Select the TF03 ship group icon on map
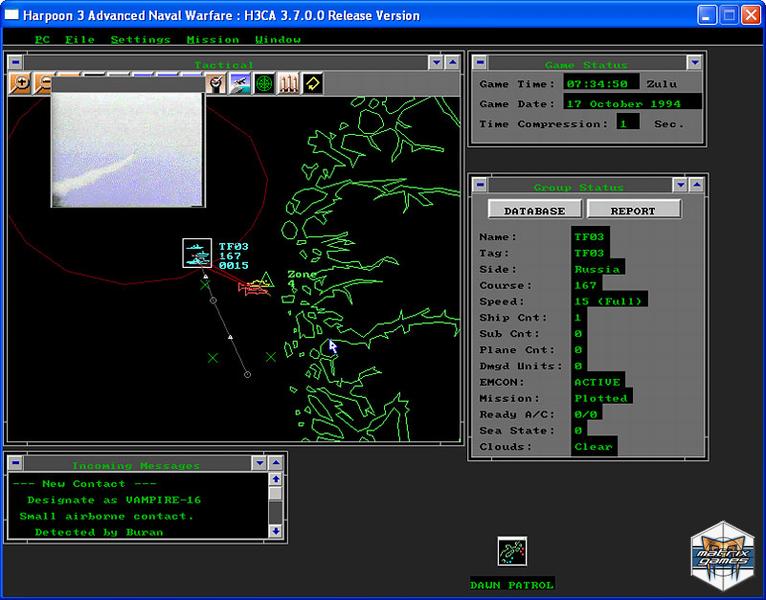Image resolution: width=766 pixels, height=600 pixels. pos(197,253)
